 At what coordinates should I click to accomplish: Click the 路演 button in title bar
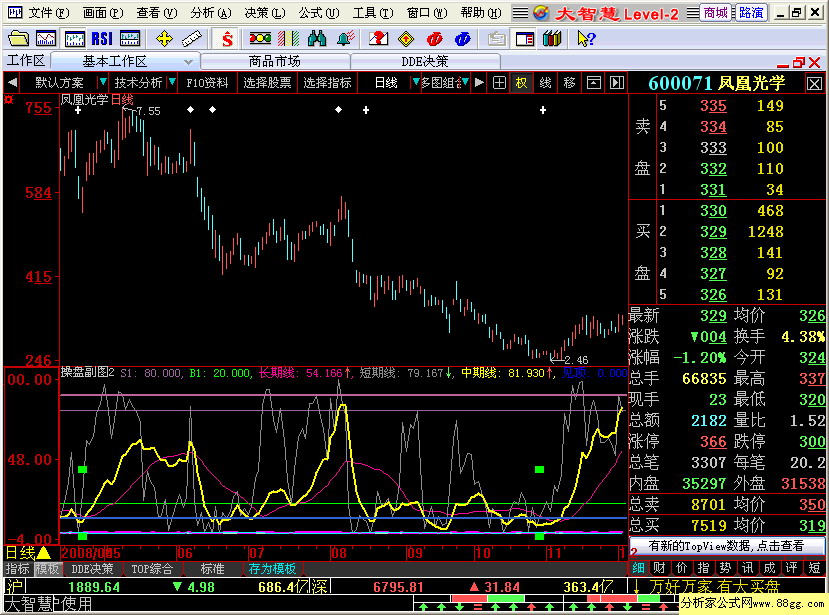pyautogui.click(x=751, y=13)
